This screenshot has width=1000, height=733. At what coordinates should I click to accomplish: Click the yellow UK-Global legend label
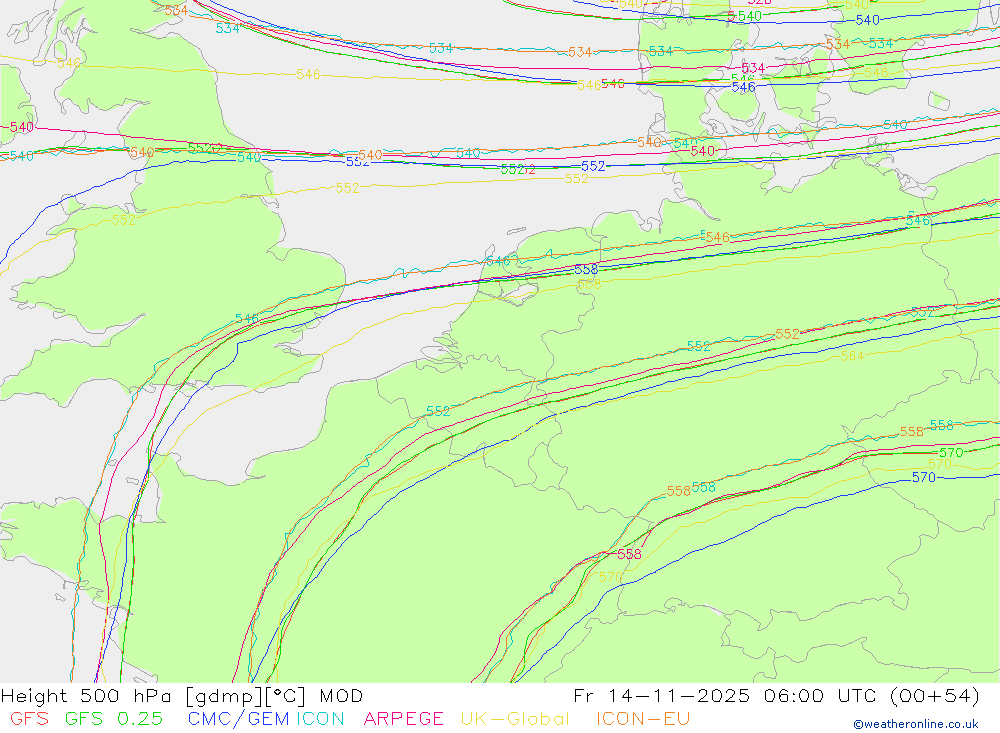(515, 718)
